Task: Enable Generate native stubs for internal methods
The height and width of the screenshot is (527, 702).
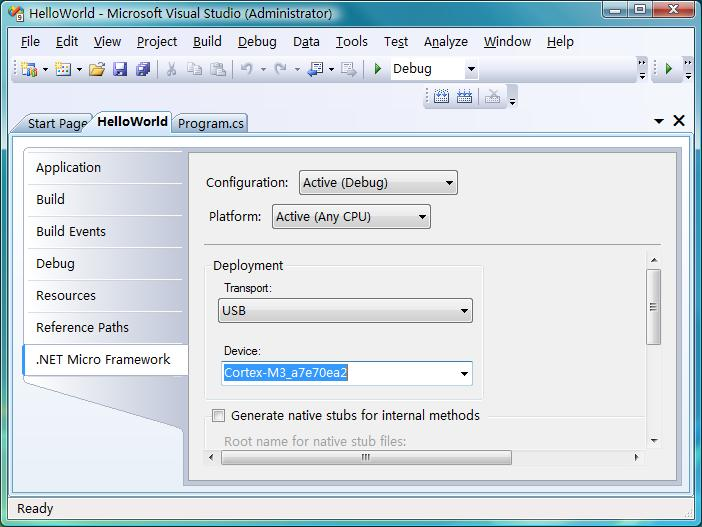Action: 218,416
